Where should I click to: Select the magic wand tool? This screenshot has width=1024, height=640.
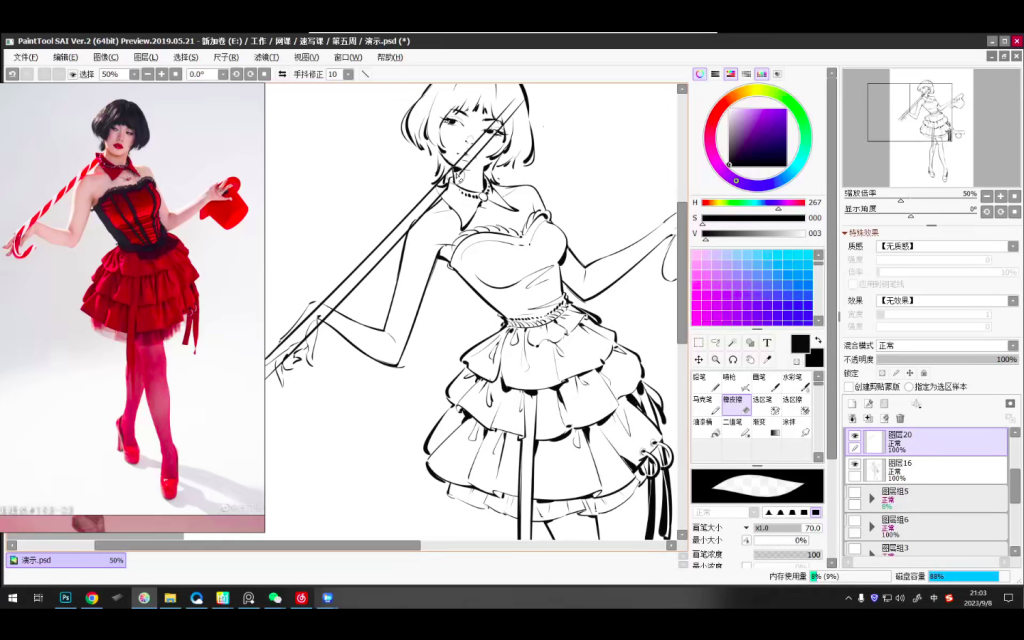click(x=733, y=343)
